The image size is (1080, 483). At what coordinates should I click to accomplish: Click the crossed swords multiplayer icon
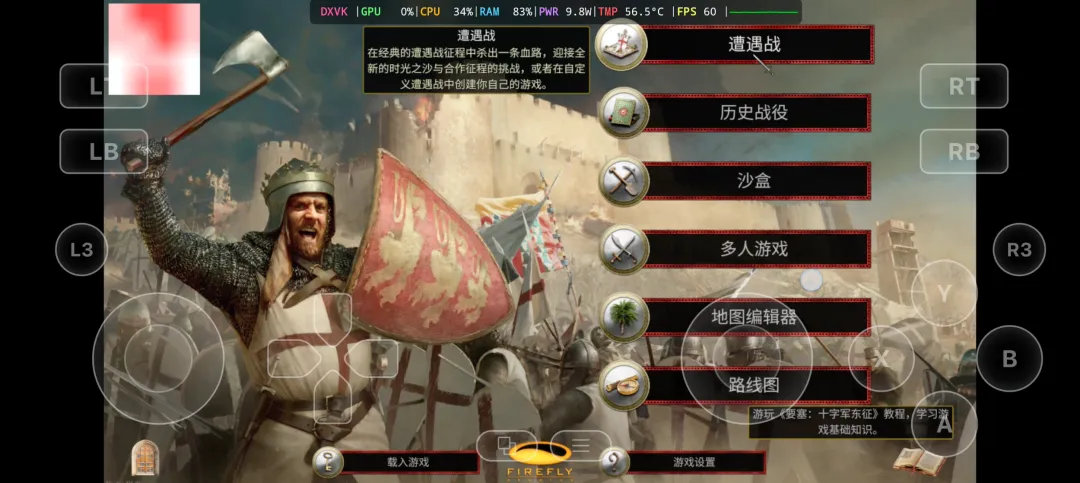point(624,249)
